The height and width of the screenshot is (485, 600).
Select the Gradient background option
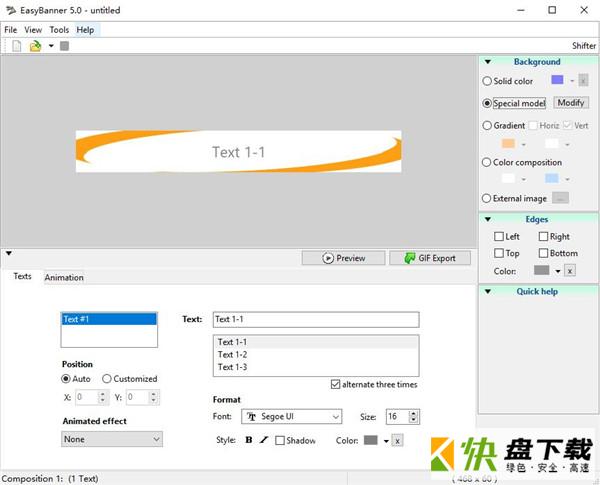click(487, 126)
